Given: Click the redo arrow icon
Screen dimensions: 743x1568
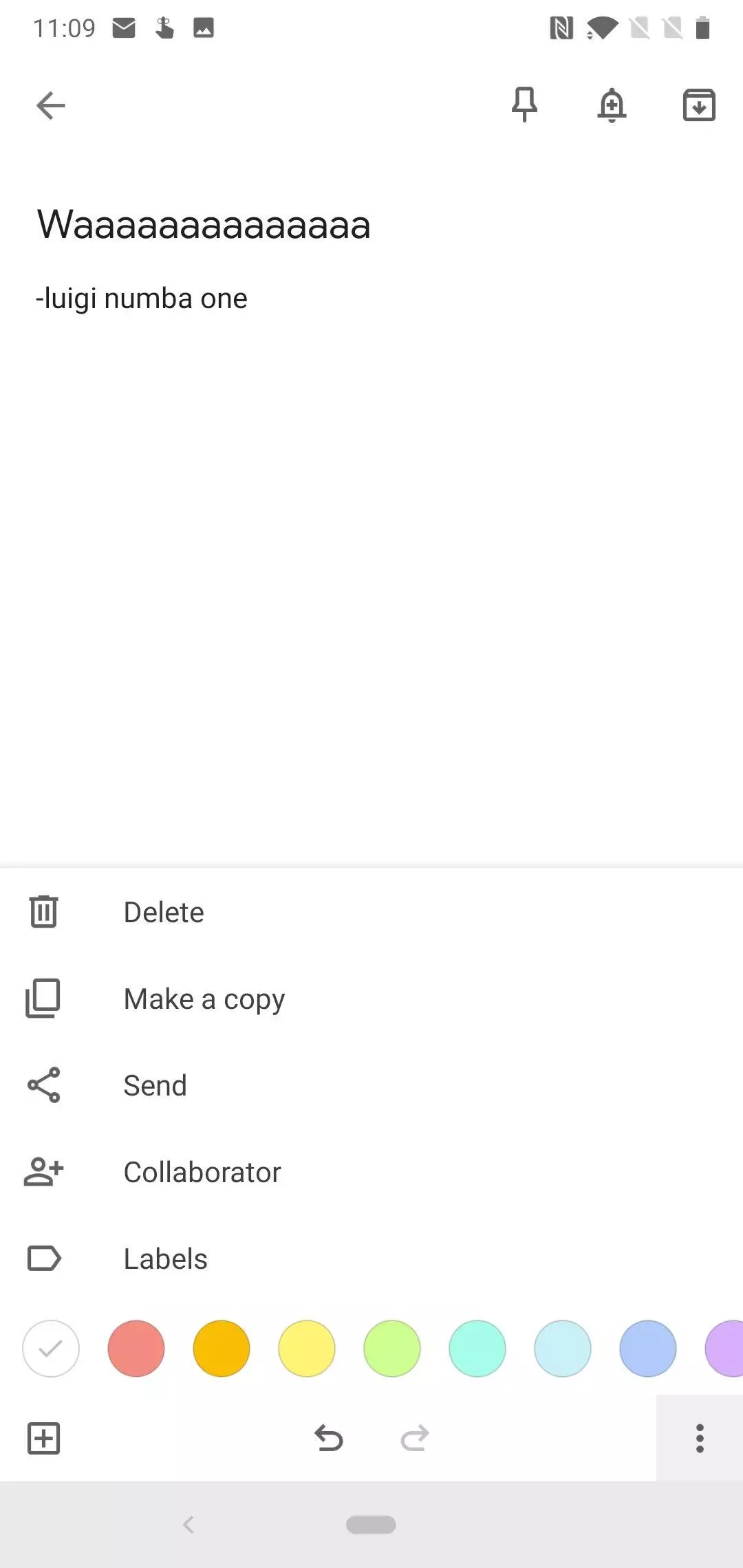Looking at the screenshot, I should tap(415, 1438).
